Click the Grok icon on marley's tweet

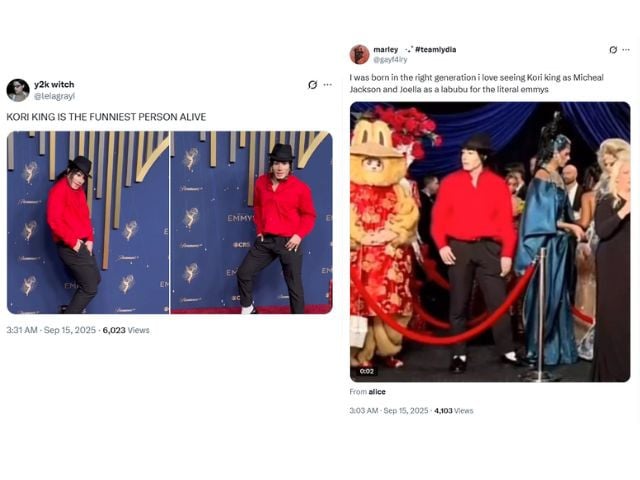point(613,50)
